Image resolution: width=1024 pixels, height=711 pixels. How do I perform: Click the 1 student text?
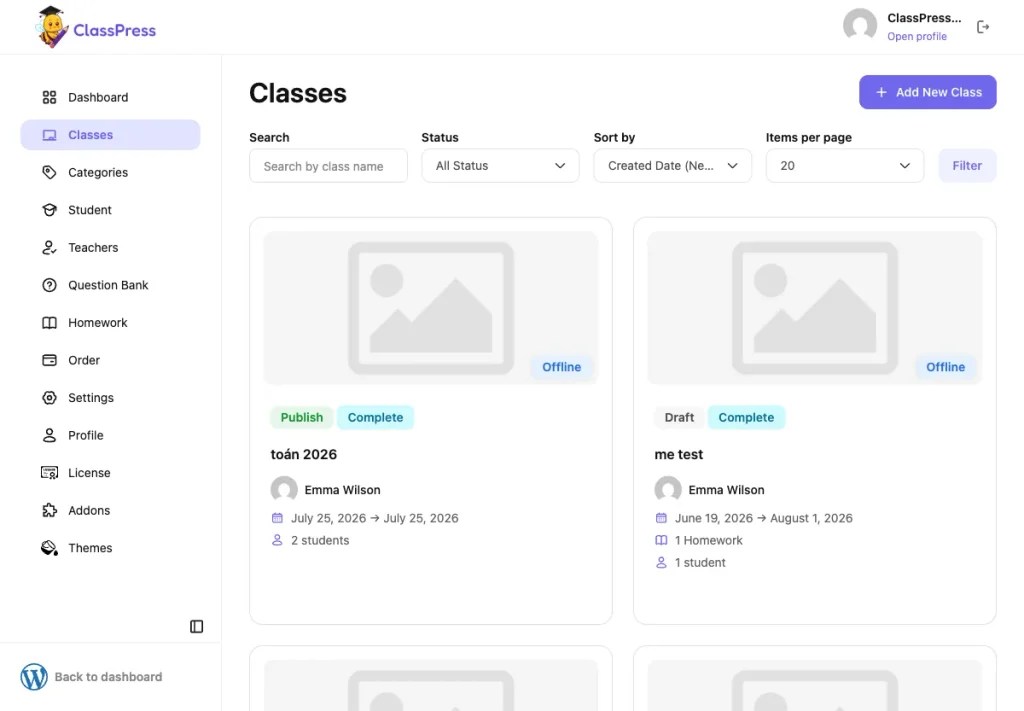click(700, 562)
